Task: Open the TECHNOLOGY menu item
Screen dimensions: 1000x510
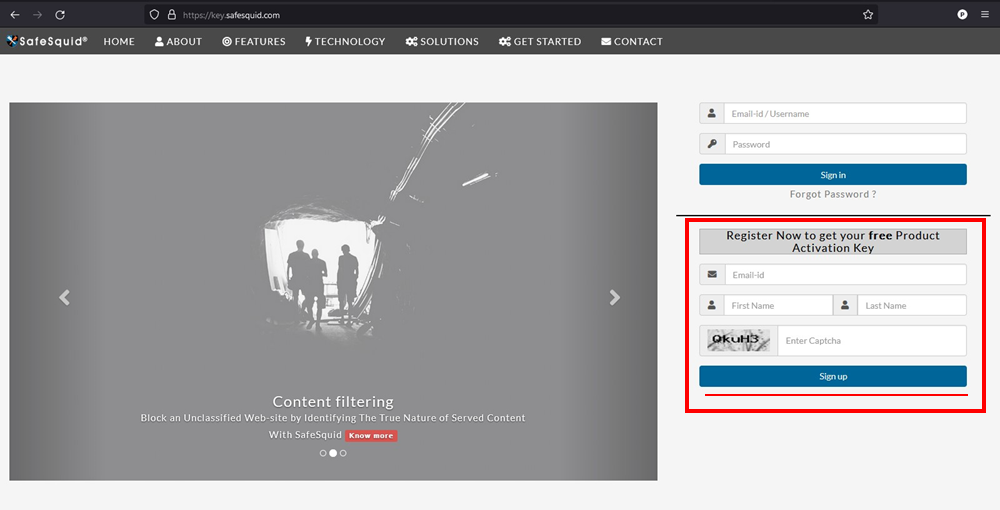Action: tap(345, 41)
